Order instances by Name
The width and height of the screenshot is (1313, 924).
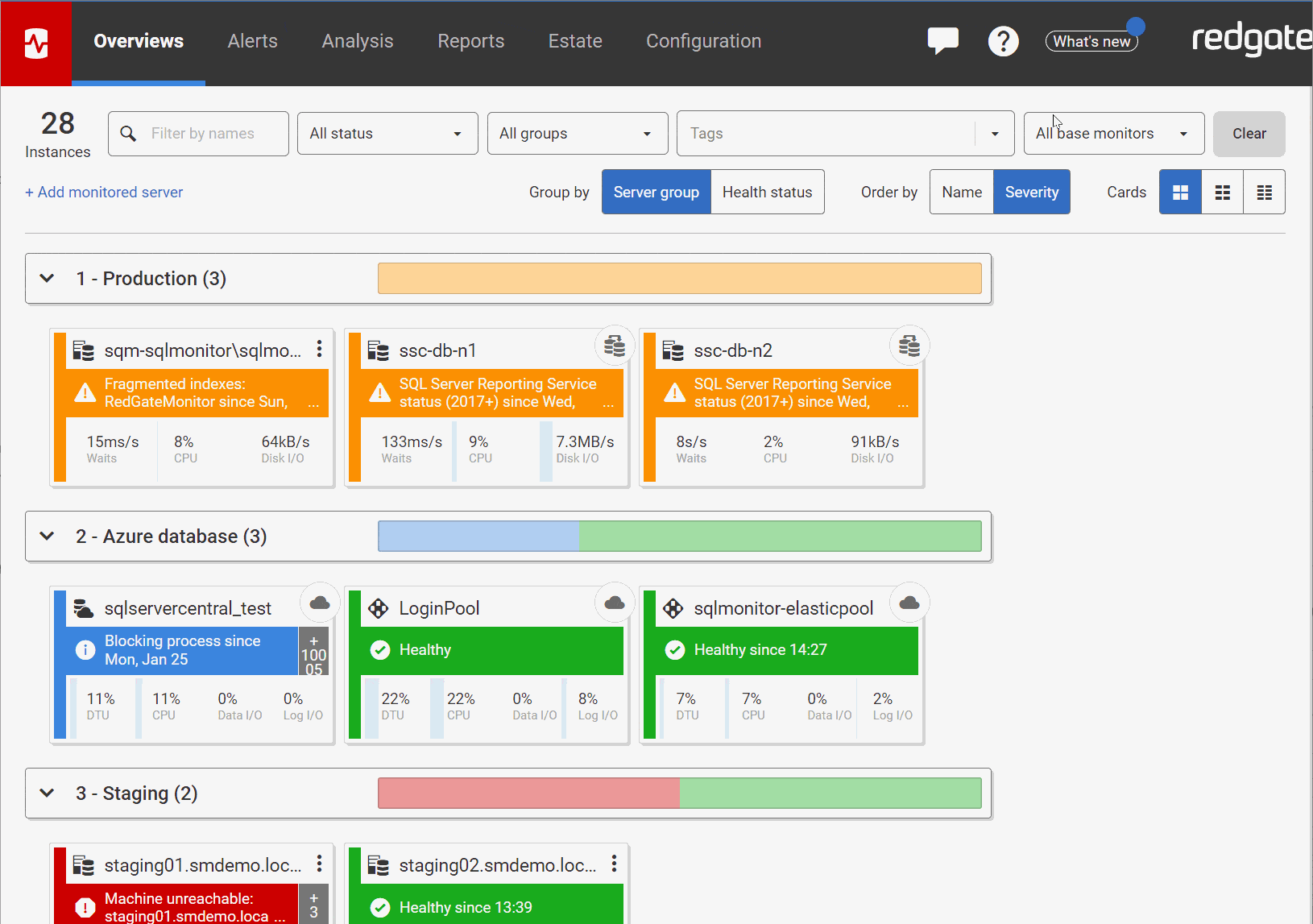[x=962, y=192]
